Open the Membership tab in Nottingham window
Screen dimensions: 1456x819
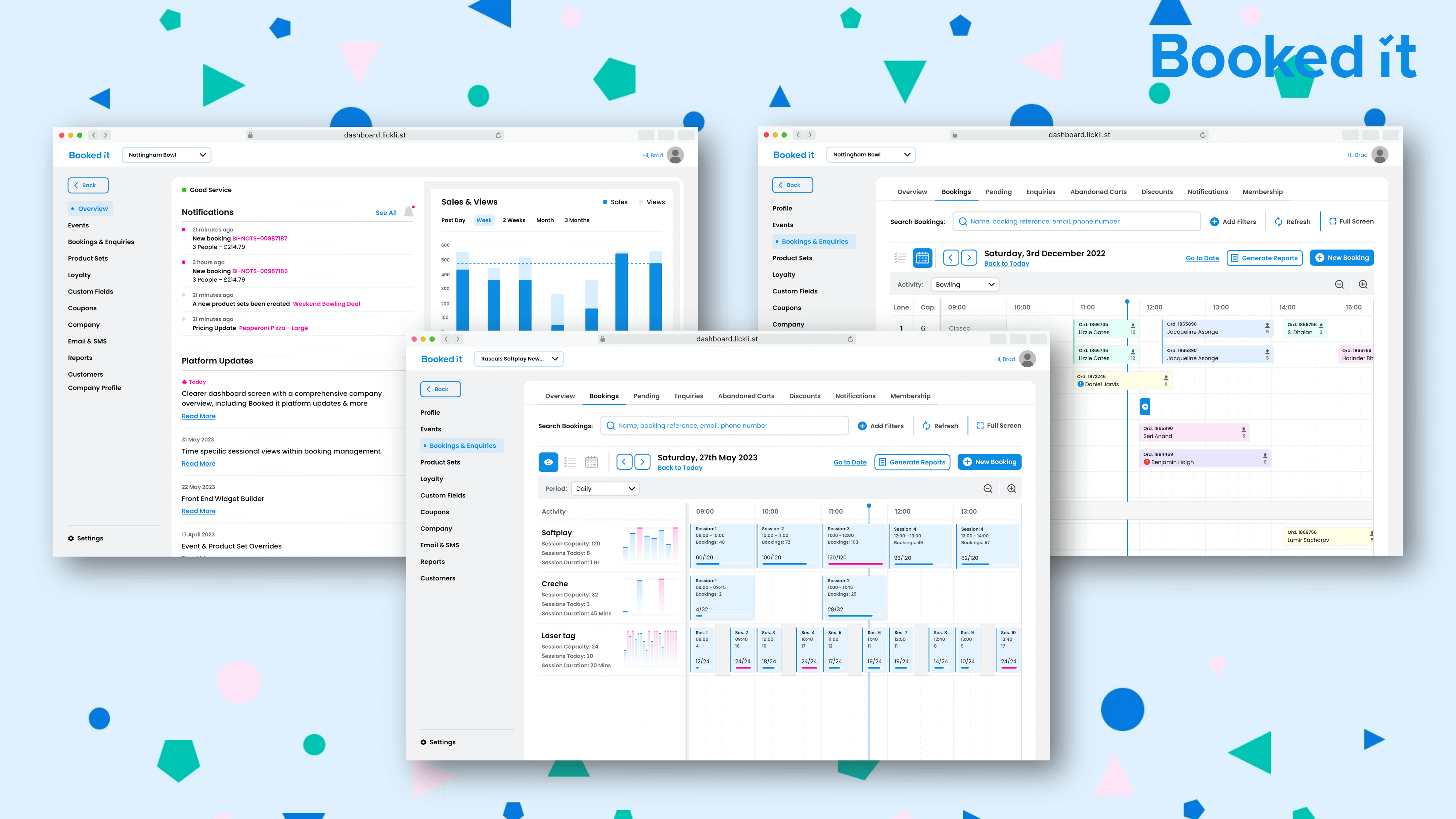1262,192
